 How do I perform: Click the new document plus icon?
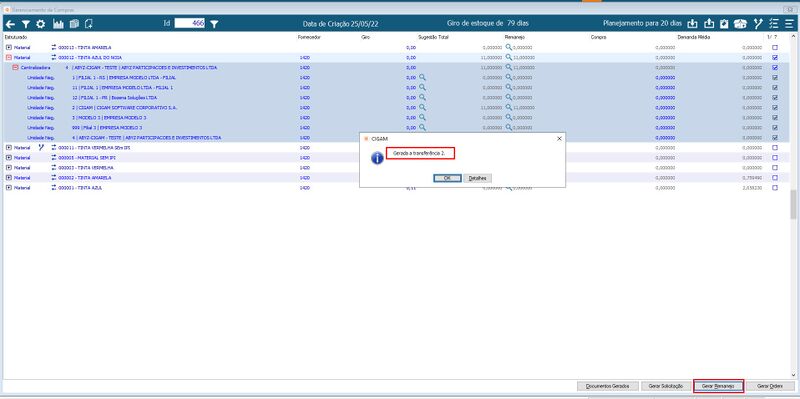[89, 24]
